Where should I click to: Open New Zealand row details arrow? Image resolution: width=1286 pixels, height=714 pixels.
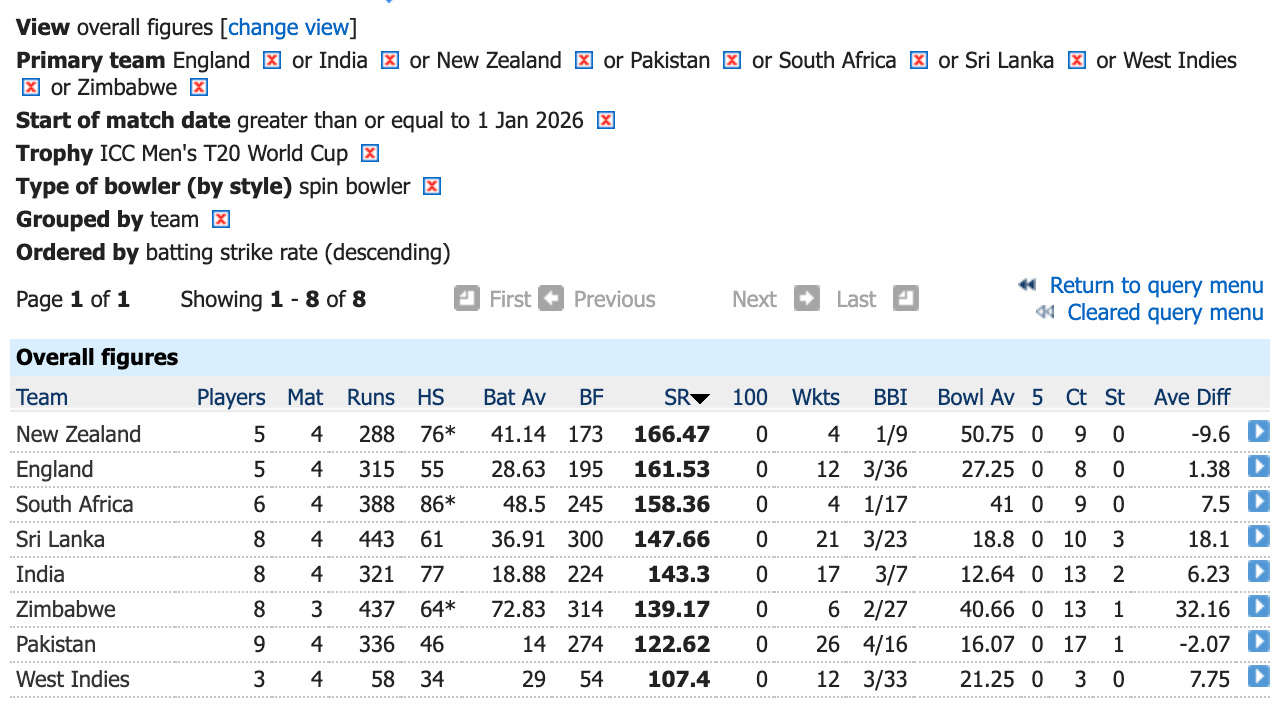click(x=1258, y=432)
